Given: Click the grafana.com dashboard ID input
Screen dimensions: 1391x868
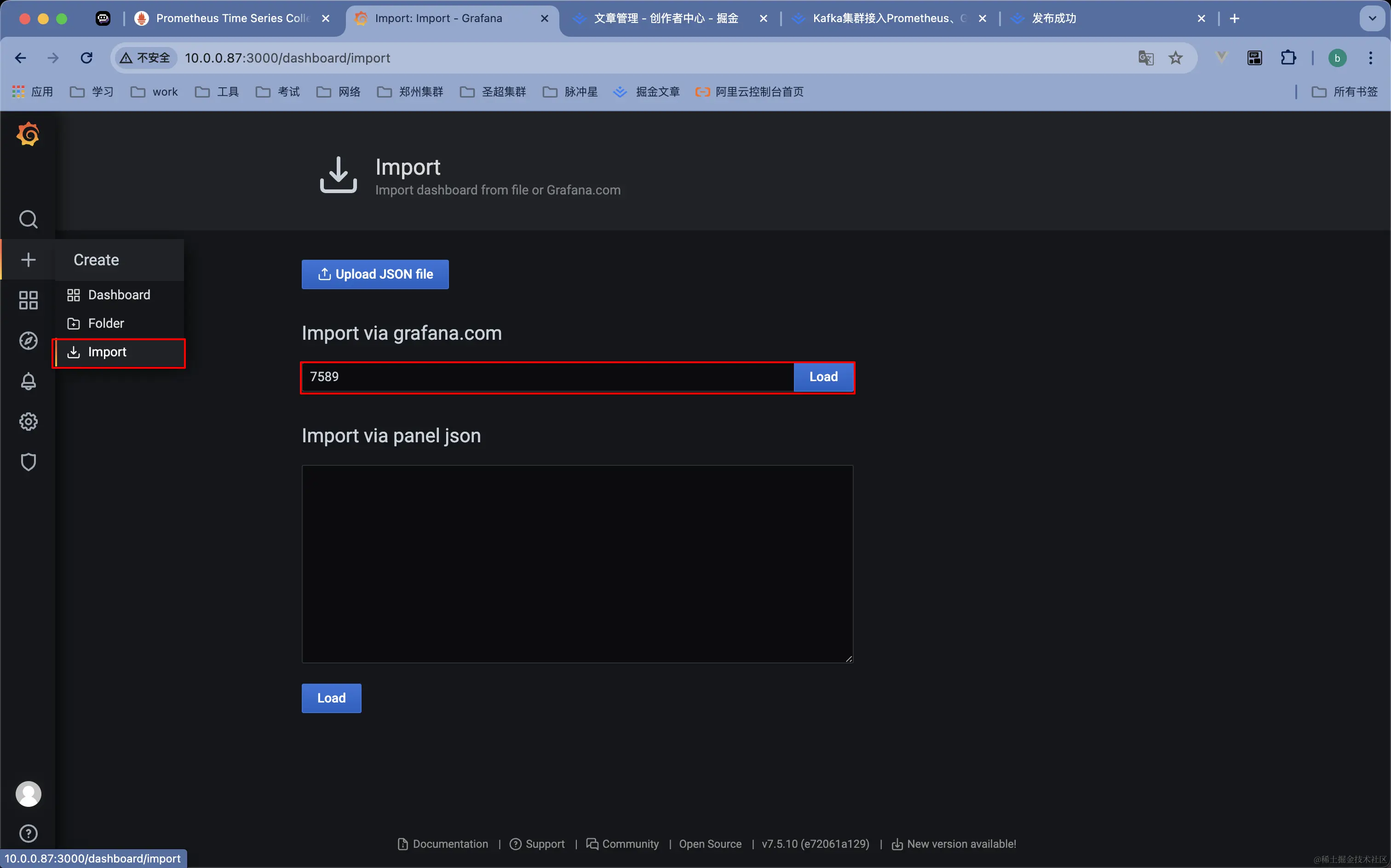Looking at the screenshot, I should (x=548, y=377).
